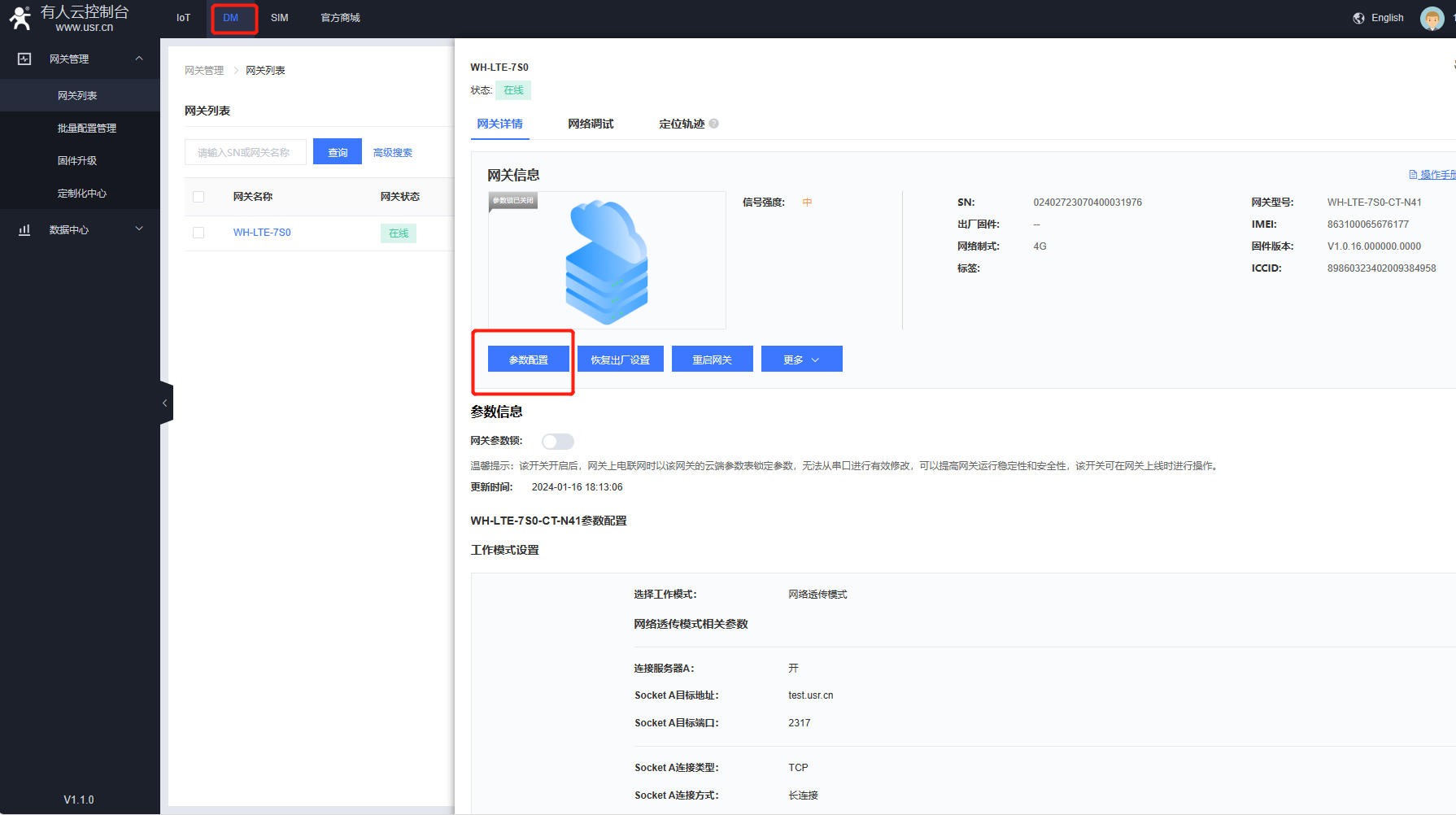Open the SIM top menu item

click(x=279, y=18)
